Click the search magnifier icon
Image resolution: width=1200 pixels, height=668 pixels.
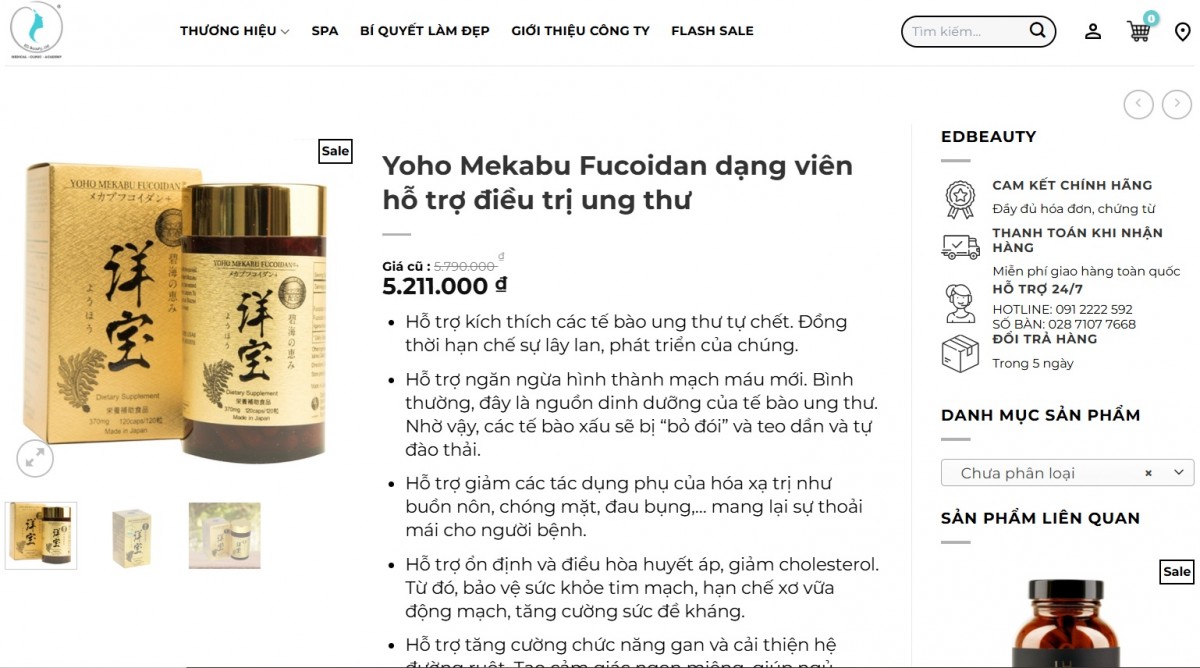tap(1038, 31)
